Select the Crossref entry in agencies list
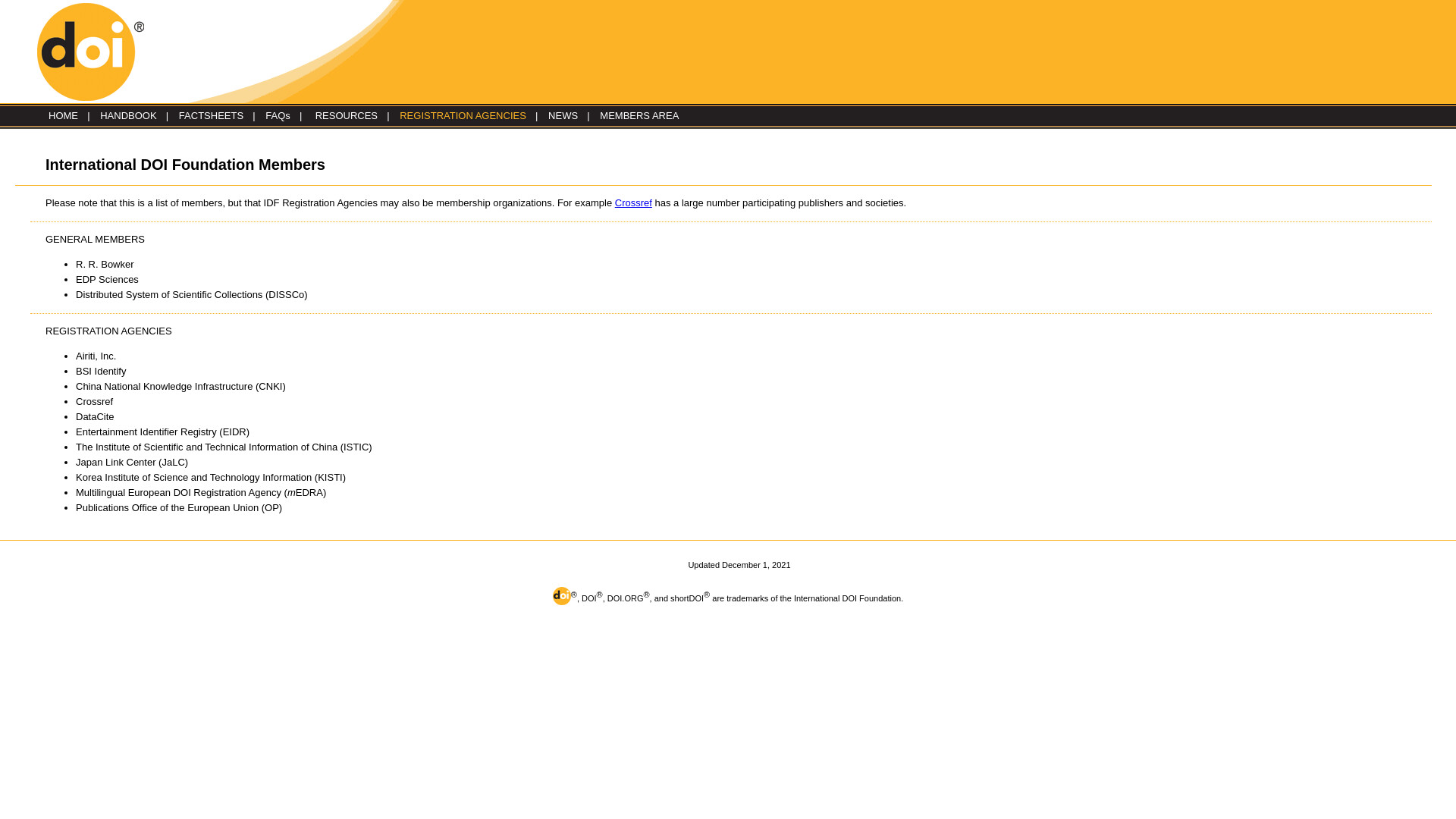Screen dimensions: 1456x819 tap(94, 402)
